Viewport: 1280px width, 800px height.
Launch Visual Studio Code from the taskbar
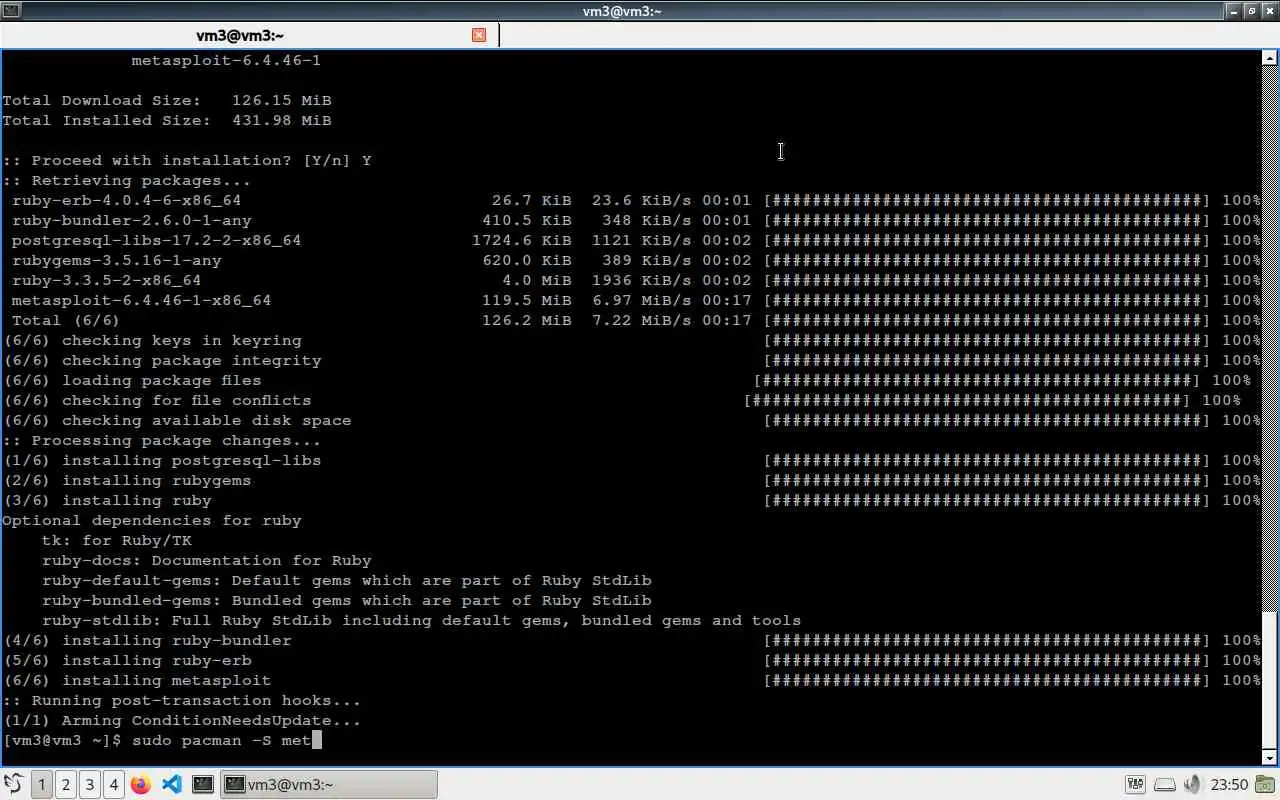click(171, 784)
